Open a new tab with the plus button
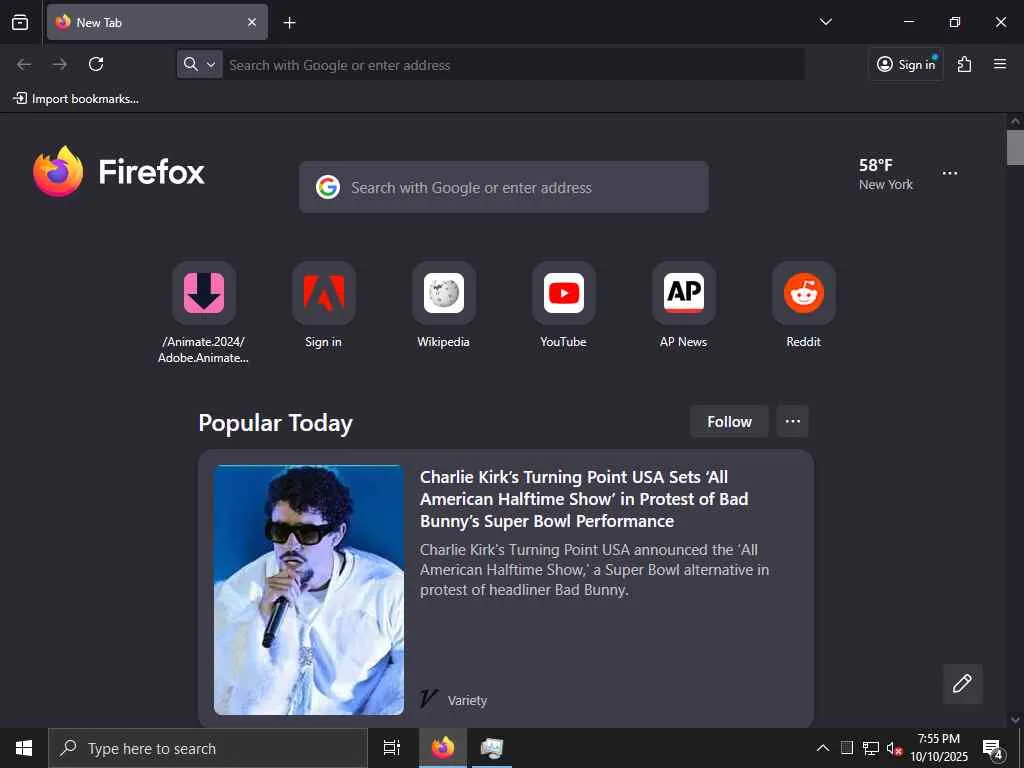 pos(289,23)
